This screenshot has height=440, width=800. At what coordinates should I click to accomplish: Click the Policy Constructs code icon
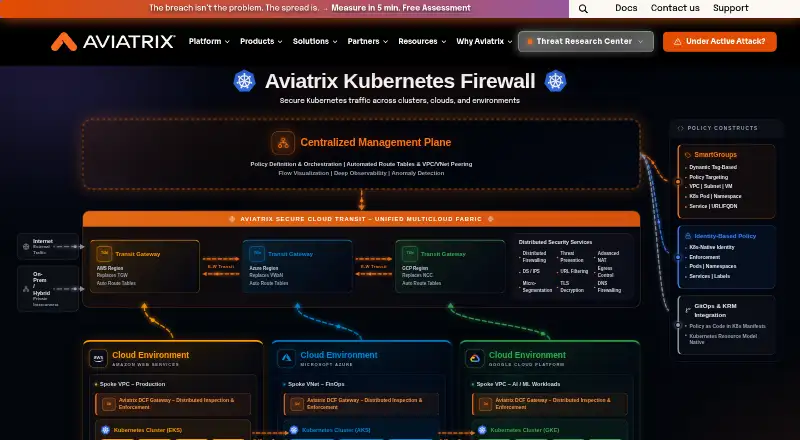(680, 128)
